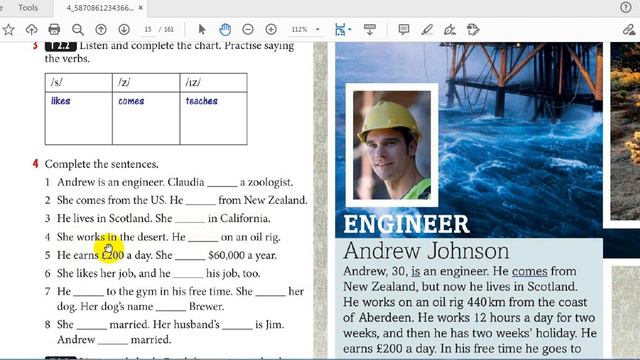Add a comment with the sticky note icon
Viewport: 640px width, 360px height.
point(404,29)
